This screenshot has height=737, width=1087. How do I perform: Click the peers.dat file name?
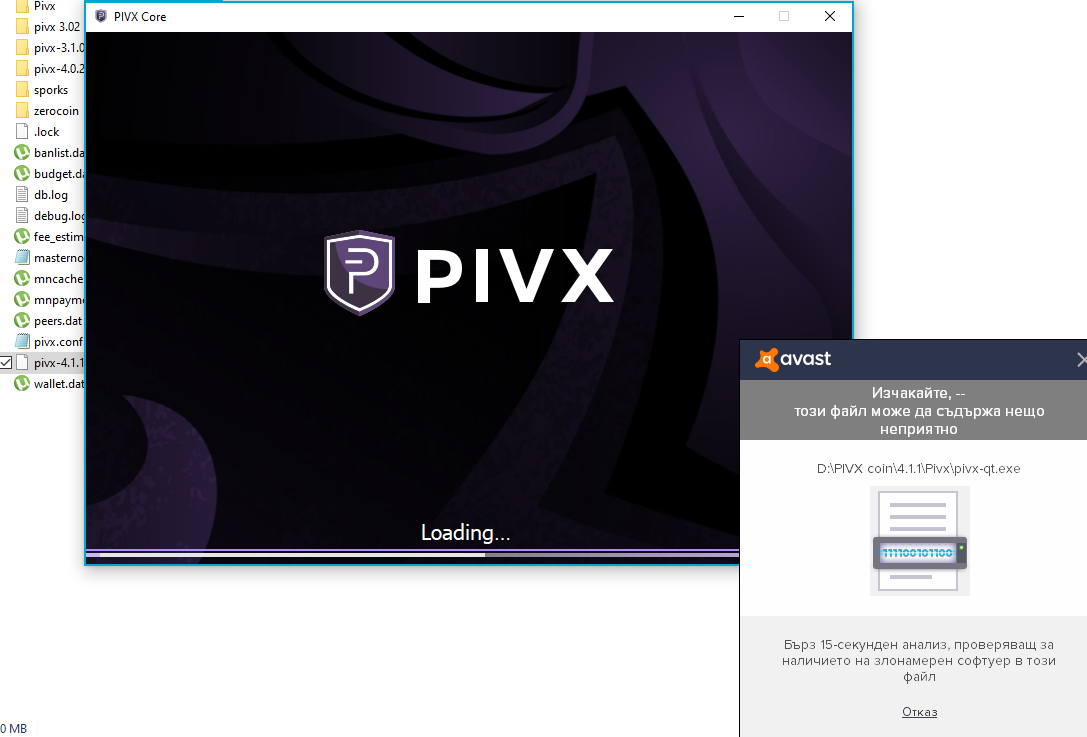tap(58, 321)
